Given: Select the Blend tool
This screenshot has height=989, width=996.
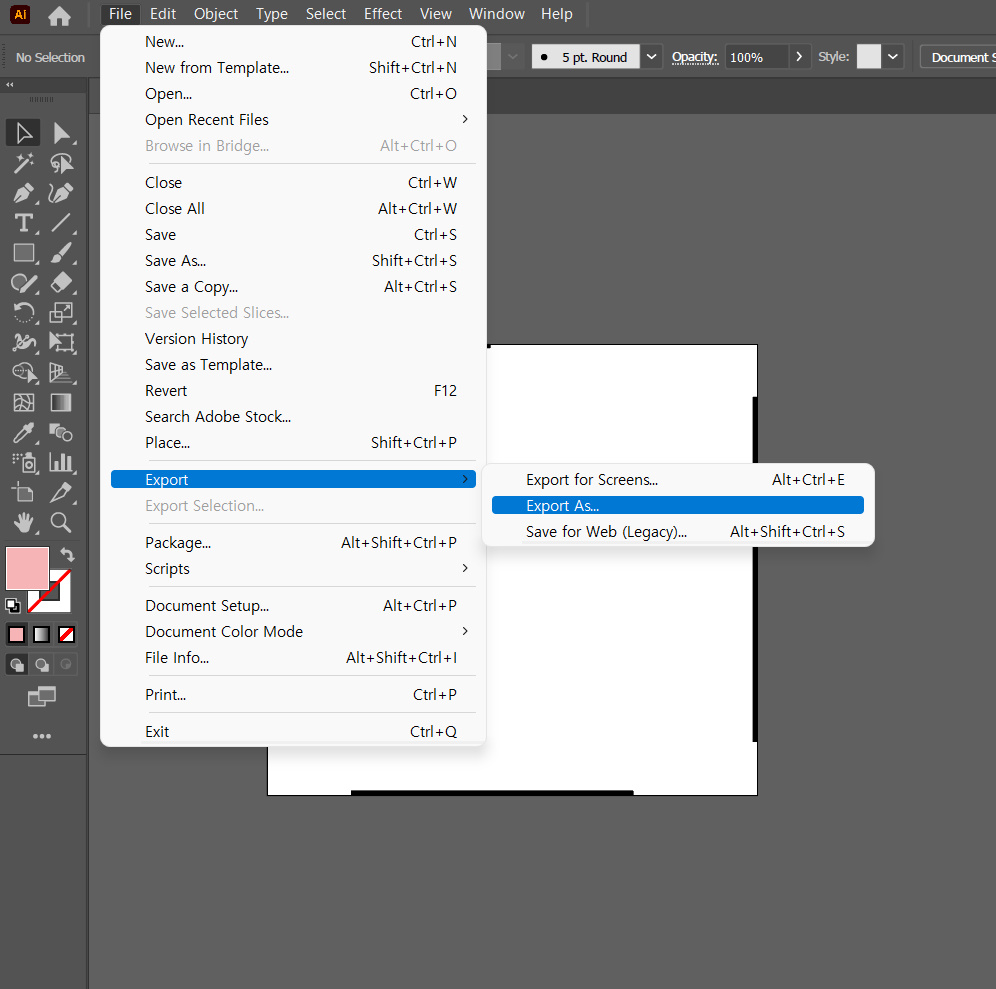Looking at the screenshot, I should [61, 433].
